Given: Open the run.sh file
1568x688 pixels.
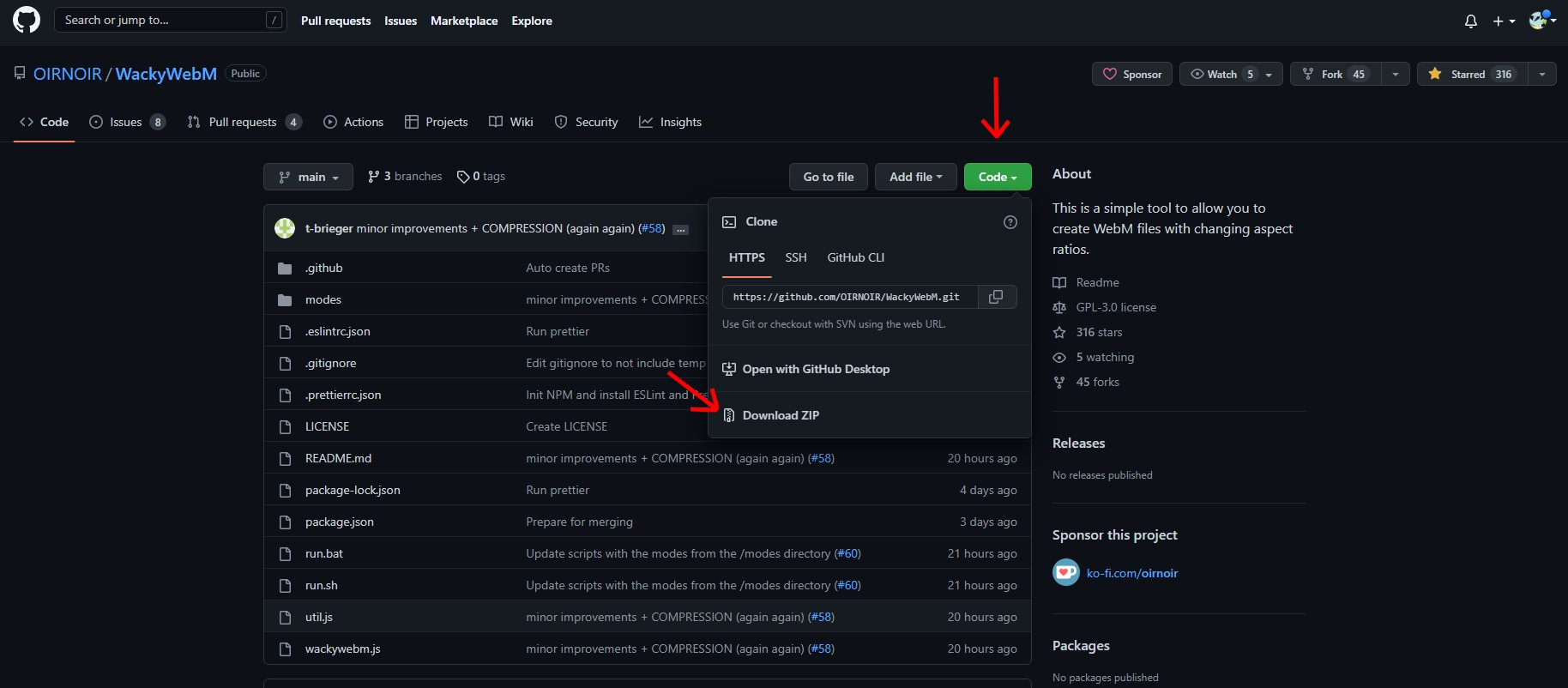Looking at the screenshot, I should tap(322, 585).
